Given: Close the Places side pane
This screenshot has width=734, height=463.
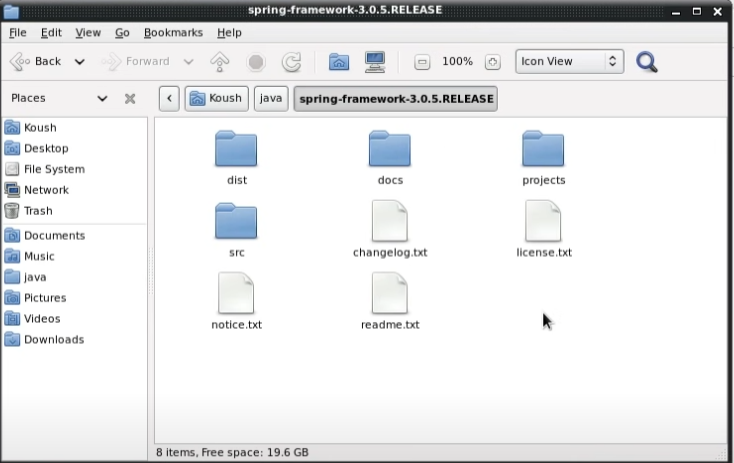Looking at the screenshot, I should (x=130, y=98).
